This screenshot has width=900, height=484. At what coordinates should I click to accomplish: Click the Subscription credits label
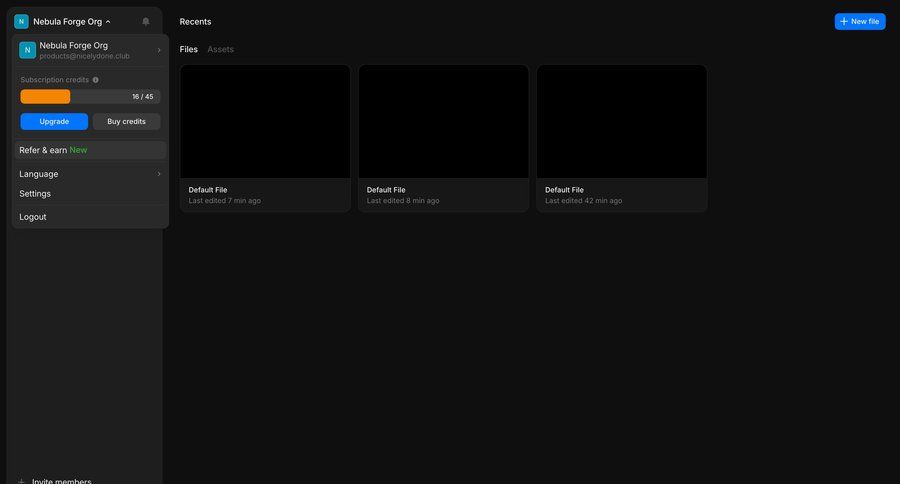(x=55, y=80)
